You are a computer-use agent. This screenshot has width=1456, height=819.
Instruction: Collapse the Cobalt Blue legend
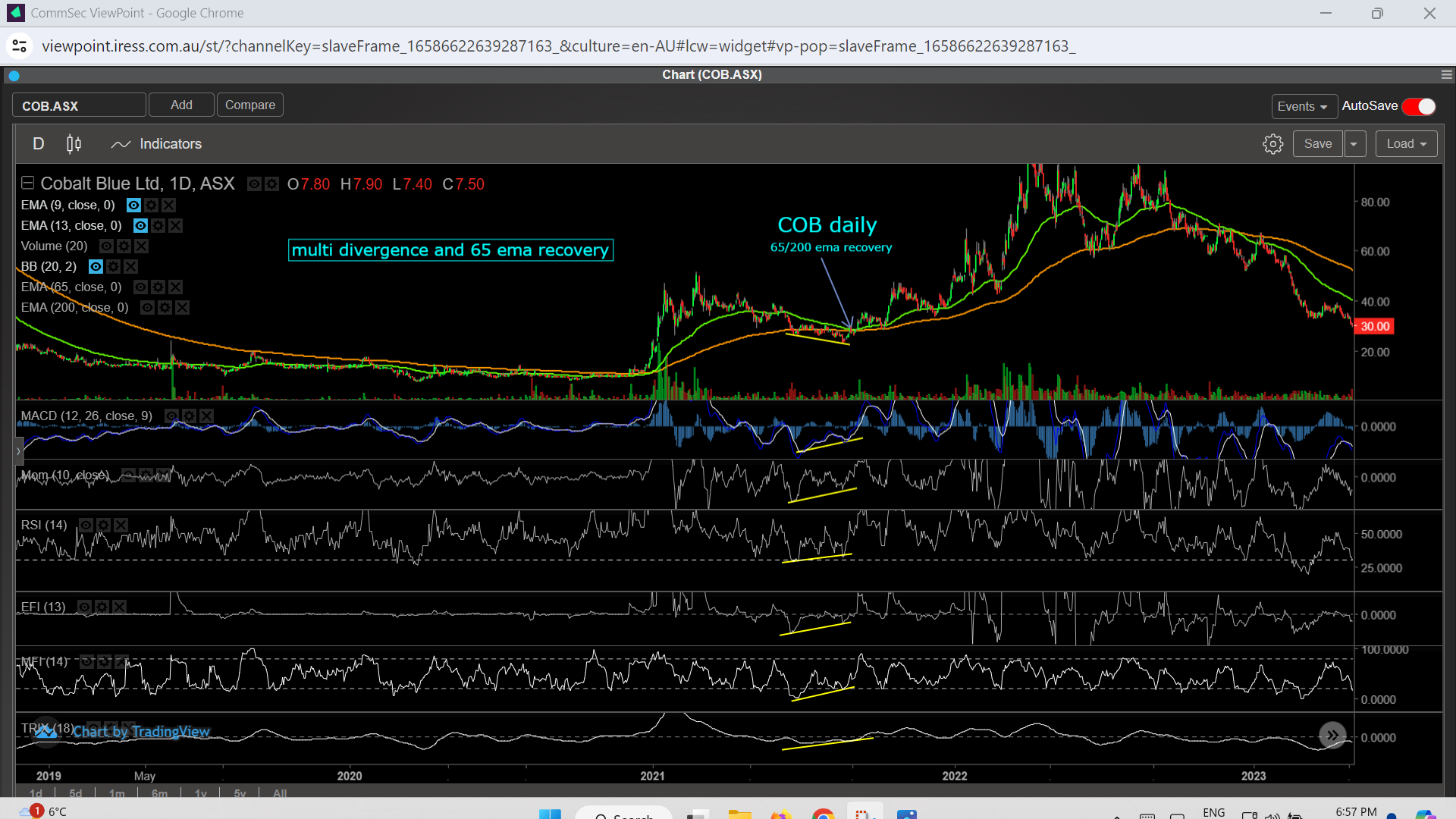point(27,183)
